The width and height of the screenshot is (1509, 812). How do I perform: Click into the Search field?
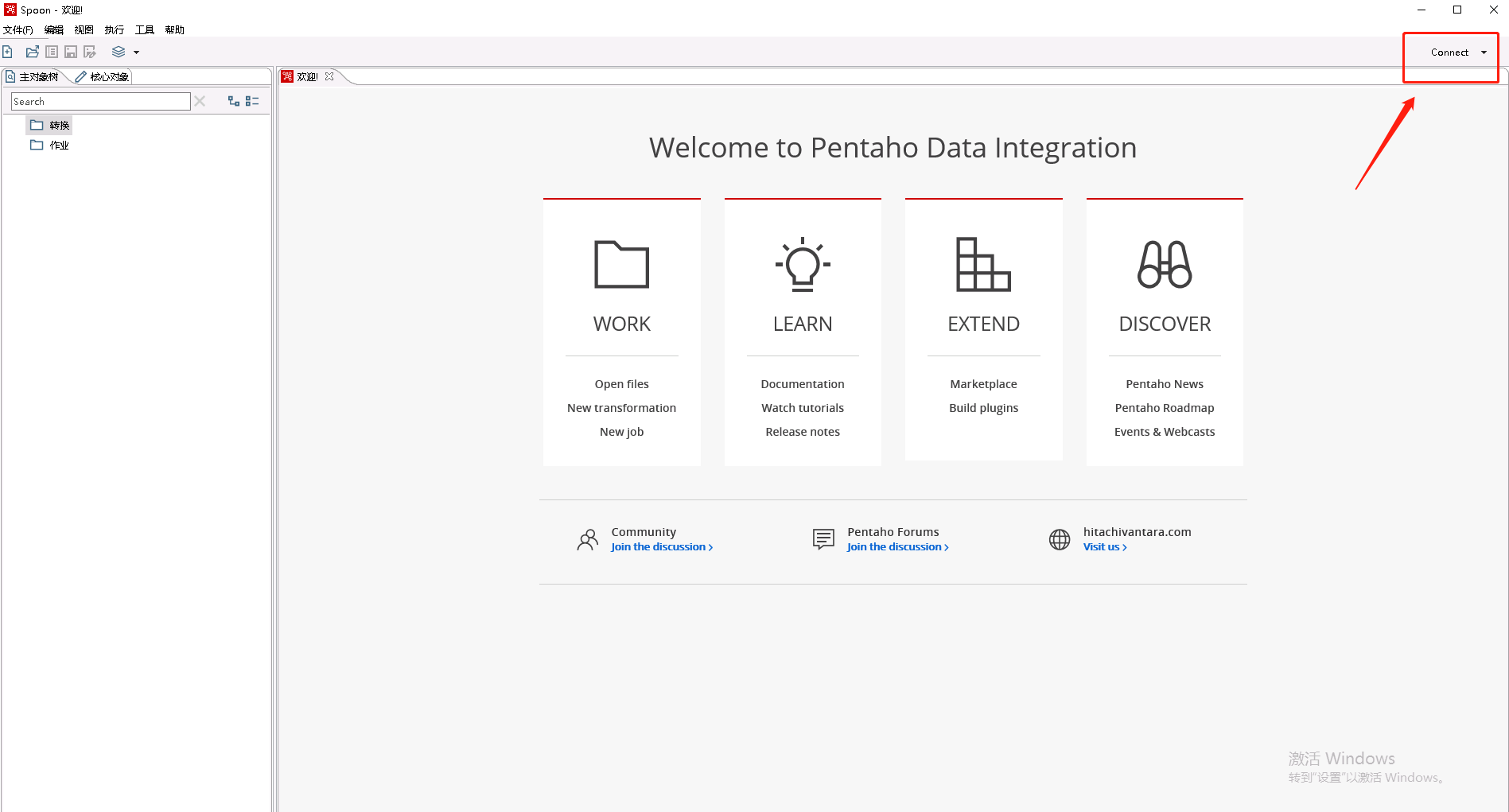tap(100, 101)
